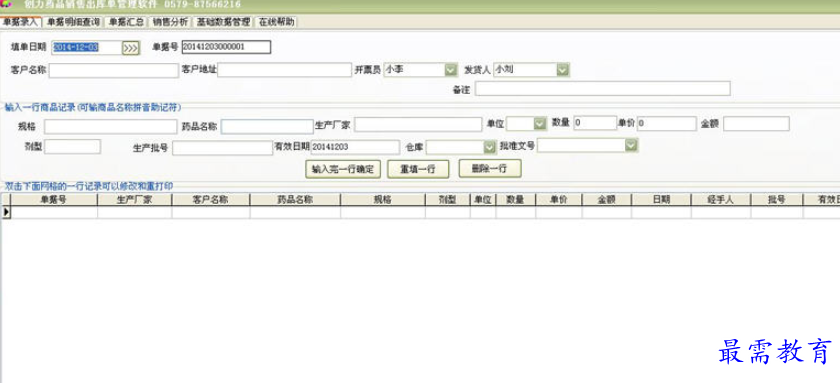The height and width of the screenshot is (383, 840).
Task: Click the 单价 unit price field
Action: click(666, 124)
